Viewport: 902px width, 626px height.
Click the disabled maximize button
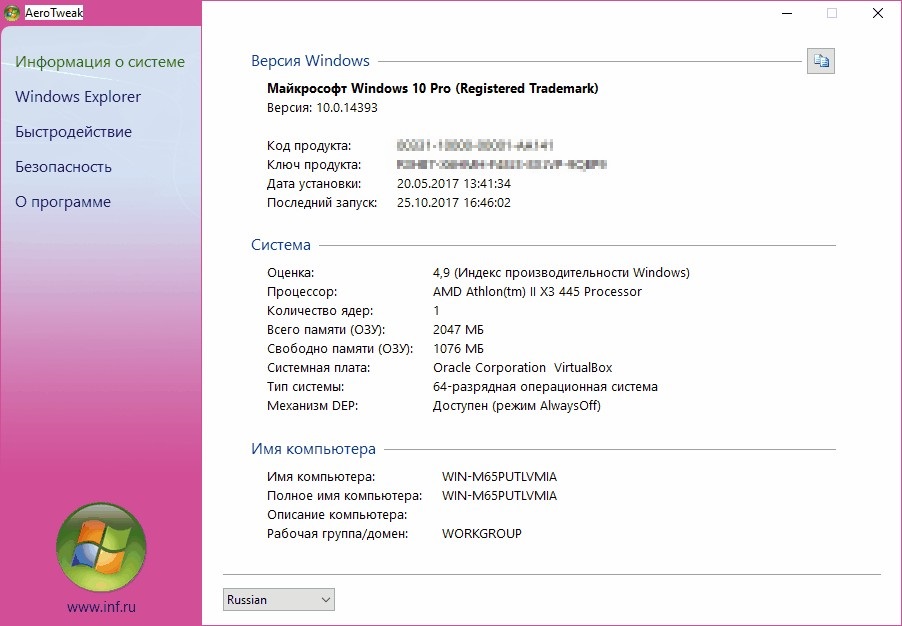832,13
